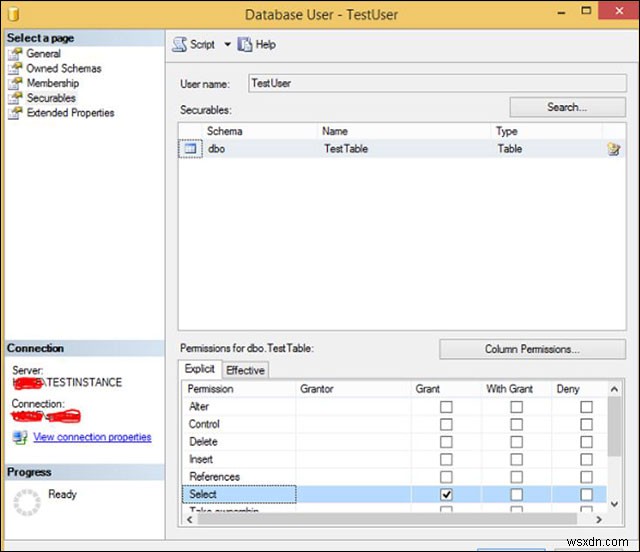Click the User name text field
Viewport: 640px width, 552px height.
tap(437, 83)
